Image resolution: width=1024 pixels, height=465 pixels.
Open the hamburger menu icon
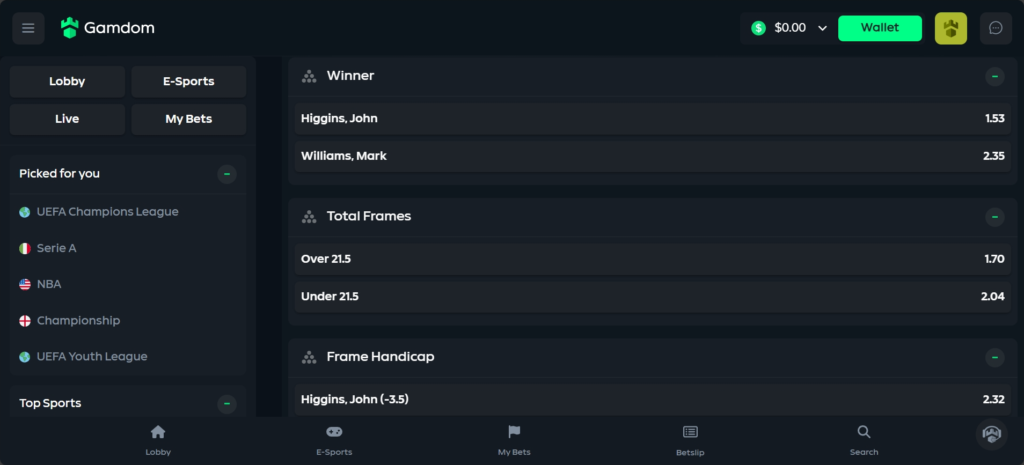coord(28,28)
